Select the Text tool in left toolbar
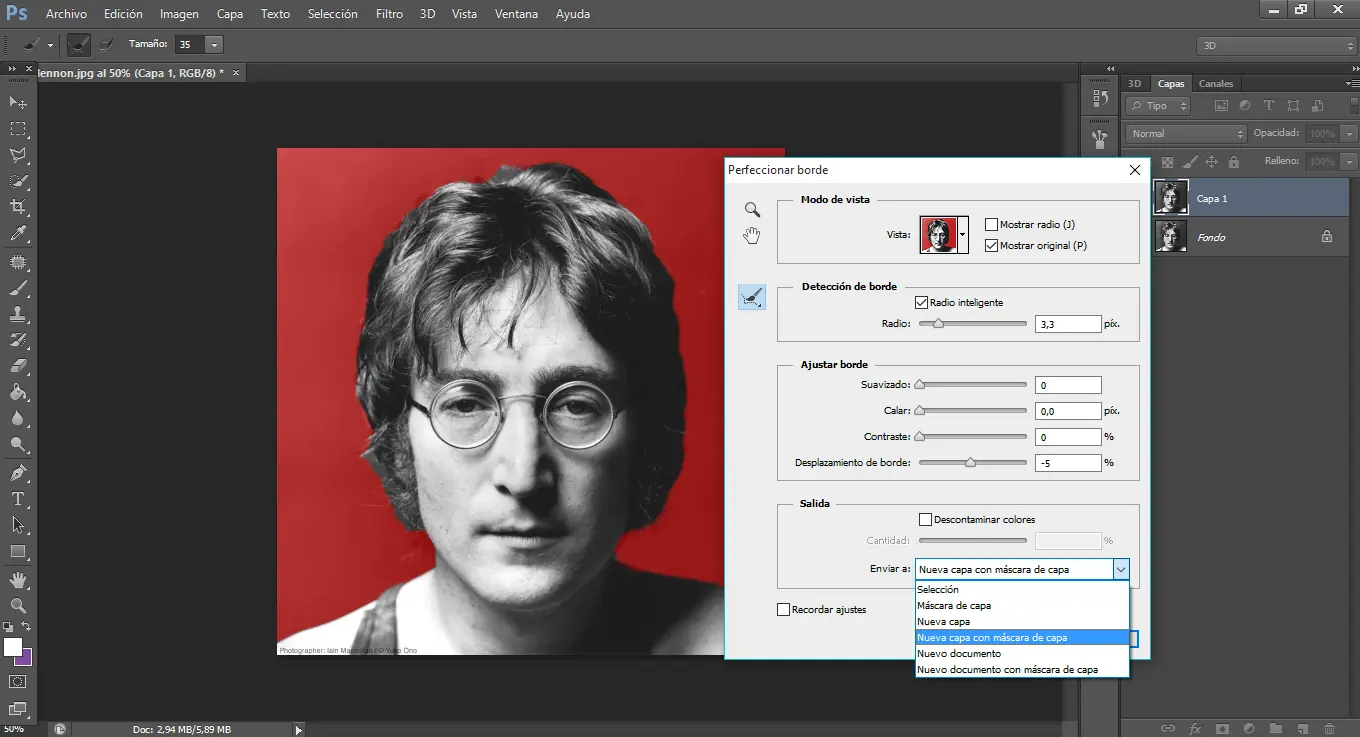This screenshot has height=737, width=1360. 18,499
